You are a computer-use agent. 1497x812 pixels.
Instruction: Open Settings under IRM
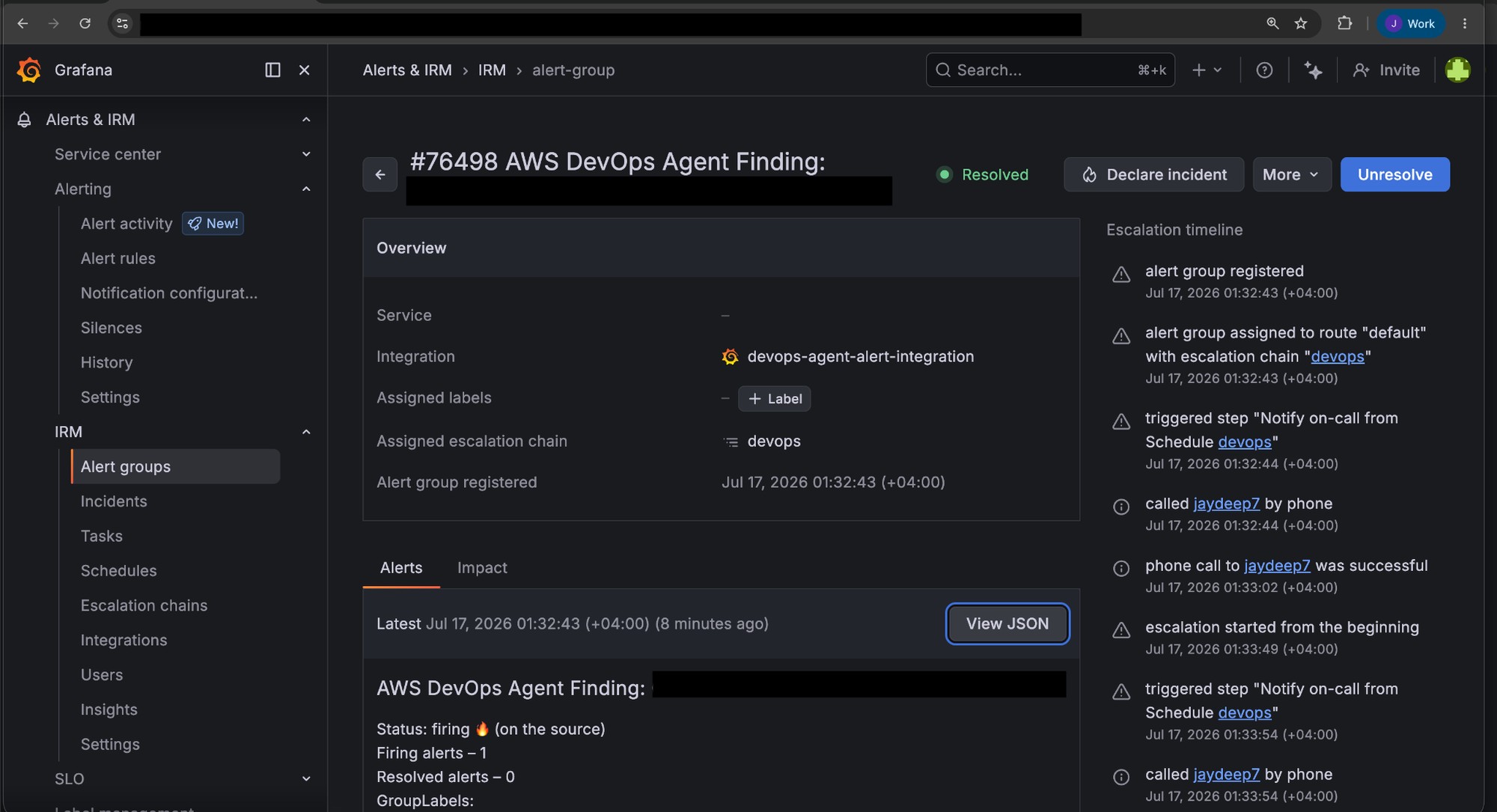(110, 745)
